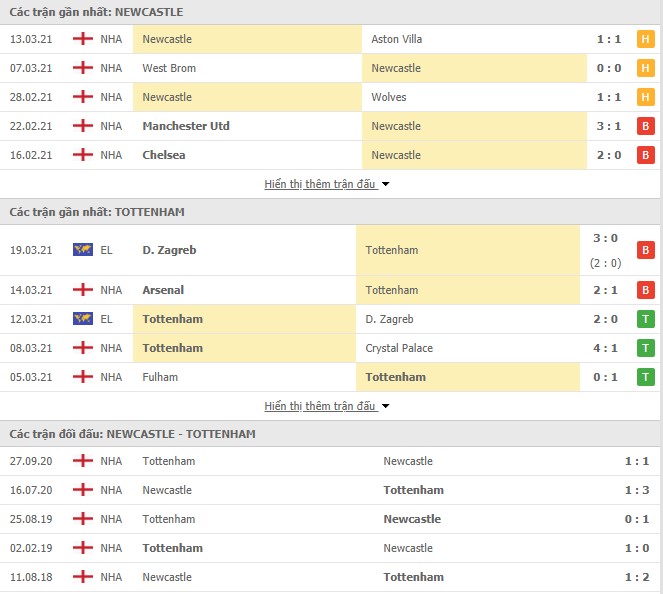663x594 pixels.
Task: Click the Europa League flag icon on 19.03.21 row
Action: [83, 250]
